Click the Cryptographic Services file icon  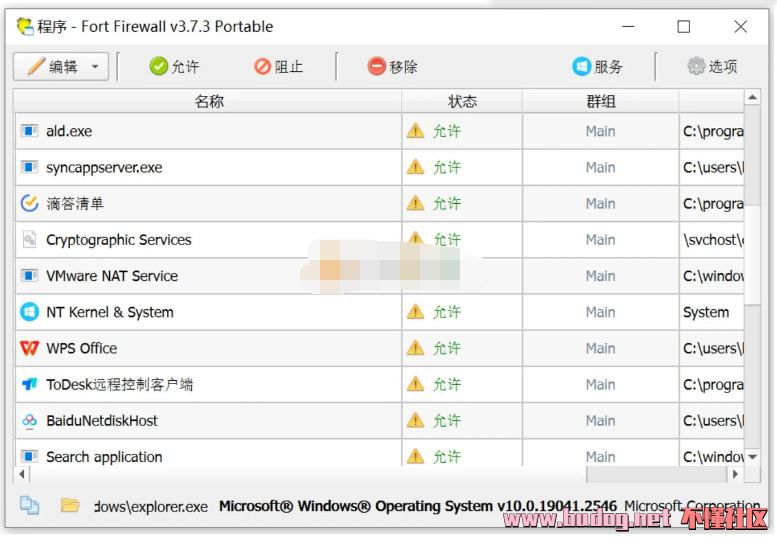[x=29, y=240]
